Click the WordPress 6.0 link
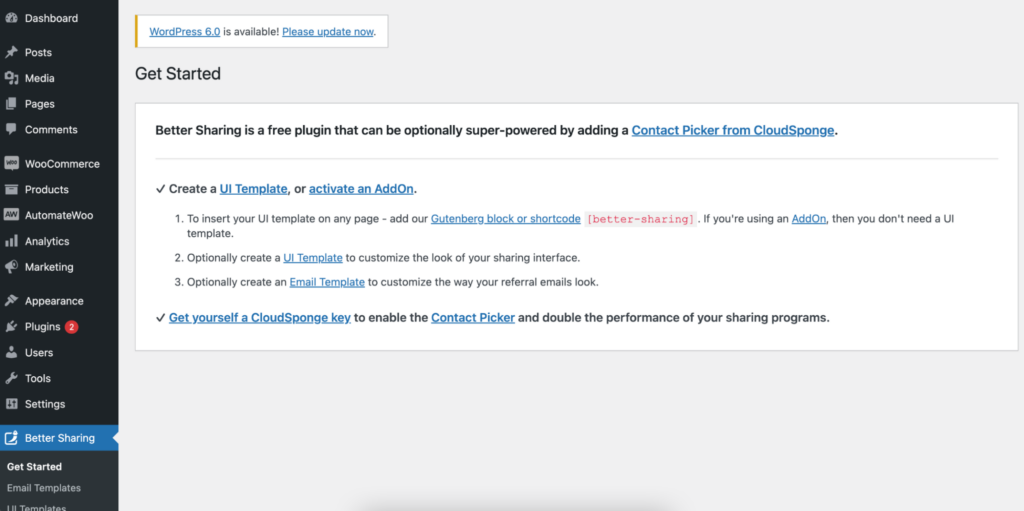 pyautogui.click(x=185, y=31)
